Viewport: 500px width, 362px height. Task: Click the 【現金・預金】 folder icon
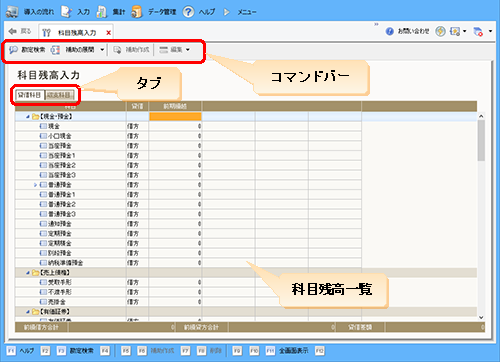[35, 117]
